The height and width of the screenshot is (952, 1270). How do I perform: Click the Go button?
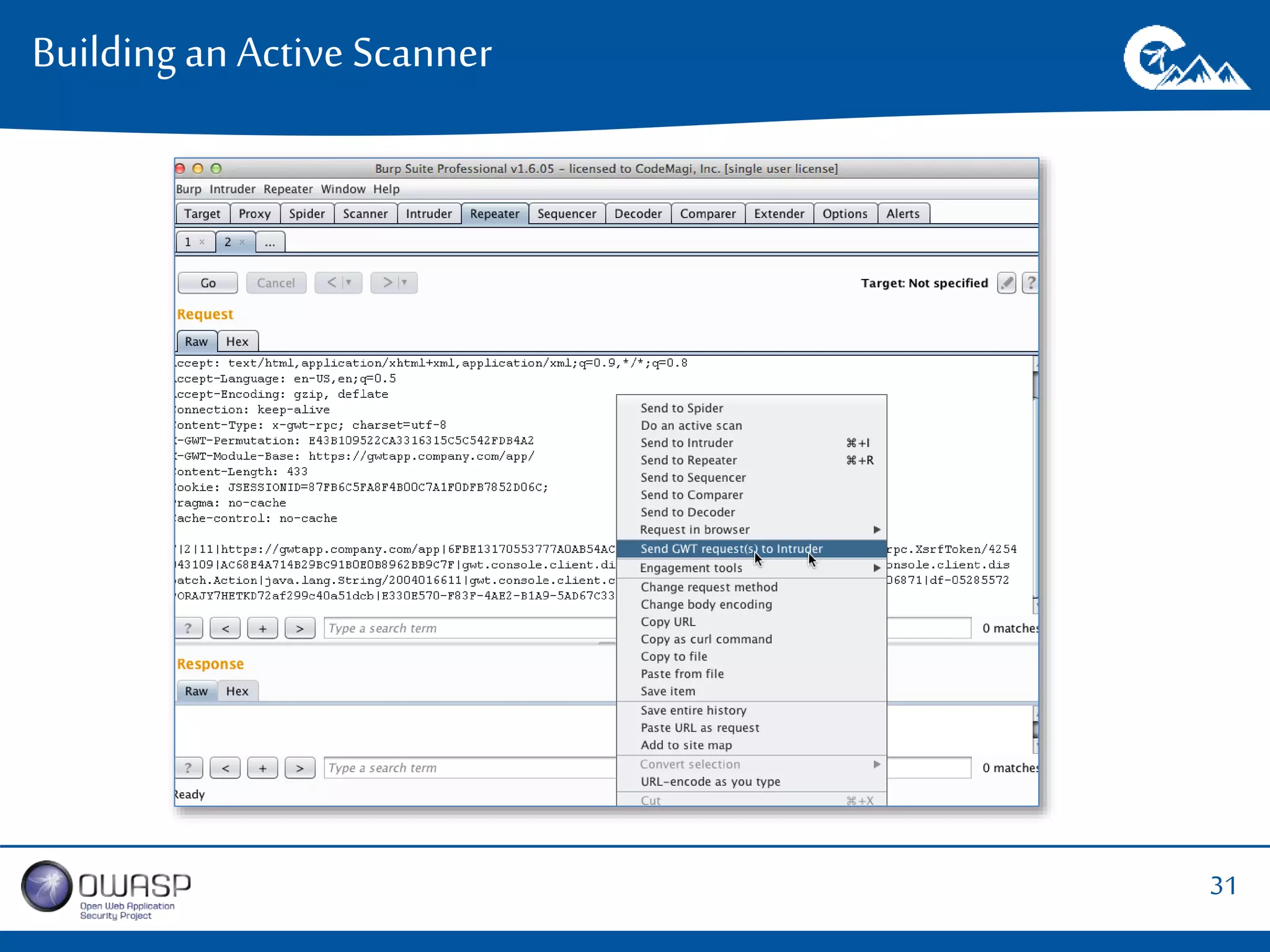click(x=208, y=283)
